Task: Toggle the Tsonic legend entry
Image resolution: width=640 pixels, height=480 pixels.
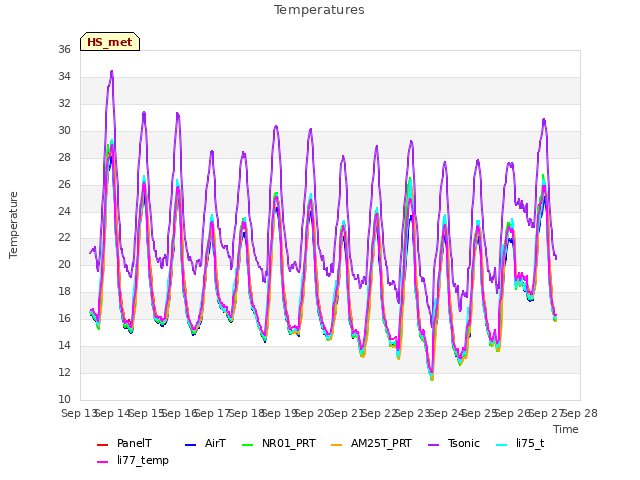Action: point(454,444)
